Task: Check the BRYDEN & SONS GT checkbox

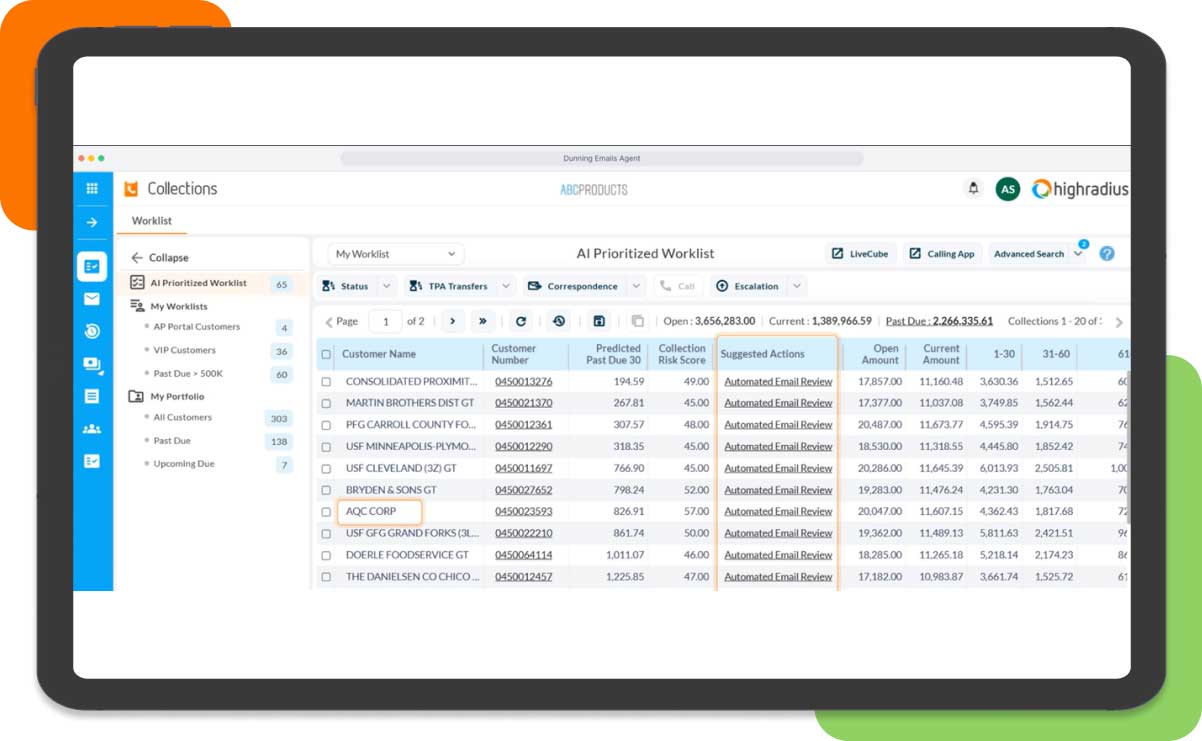Action: tap(326, 490)
